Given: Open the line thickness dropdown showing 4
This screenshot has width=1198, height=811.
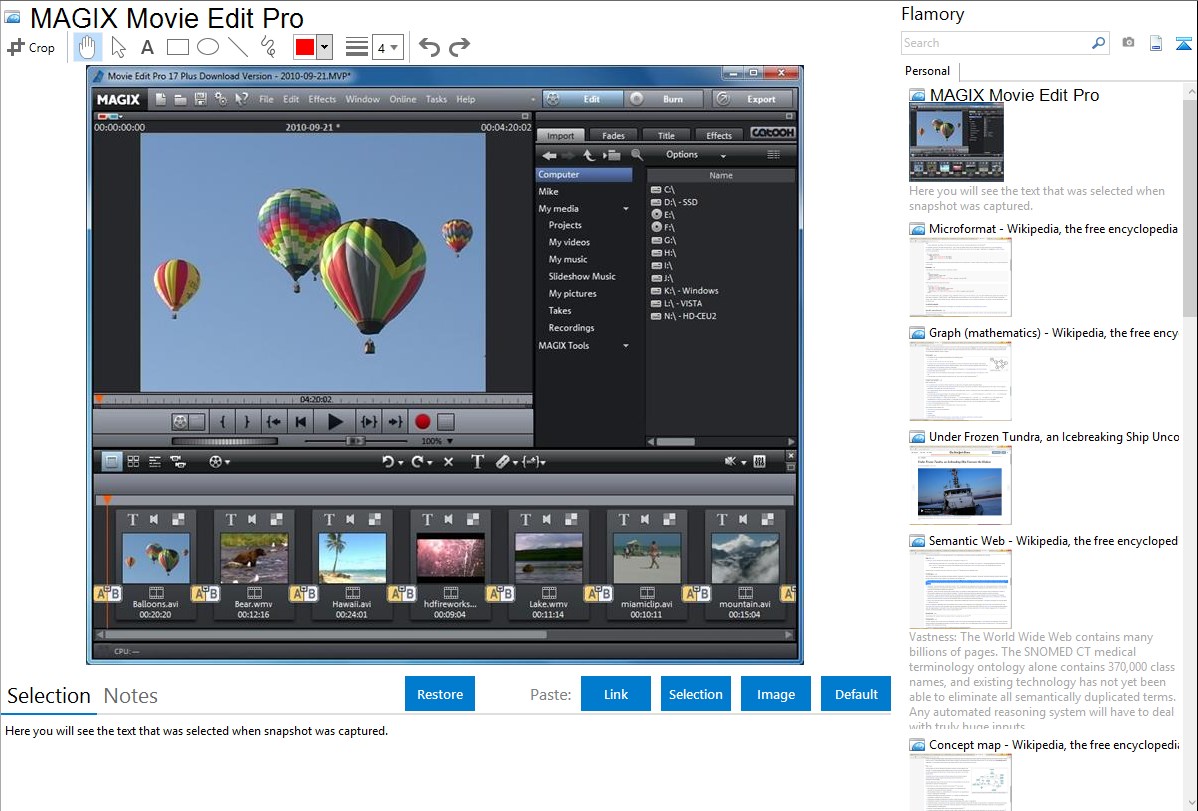Looking at the screenshot, I should pos(387,47).
